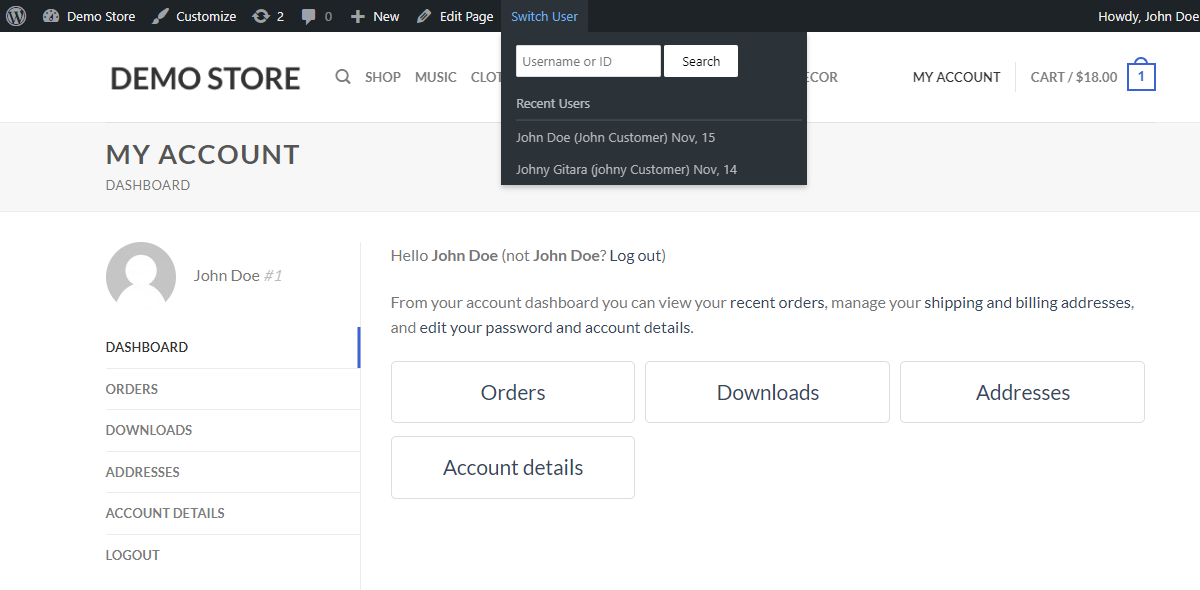Open the cart bag icon

point(1141,77)
